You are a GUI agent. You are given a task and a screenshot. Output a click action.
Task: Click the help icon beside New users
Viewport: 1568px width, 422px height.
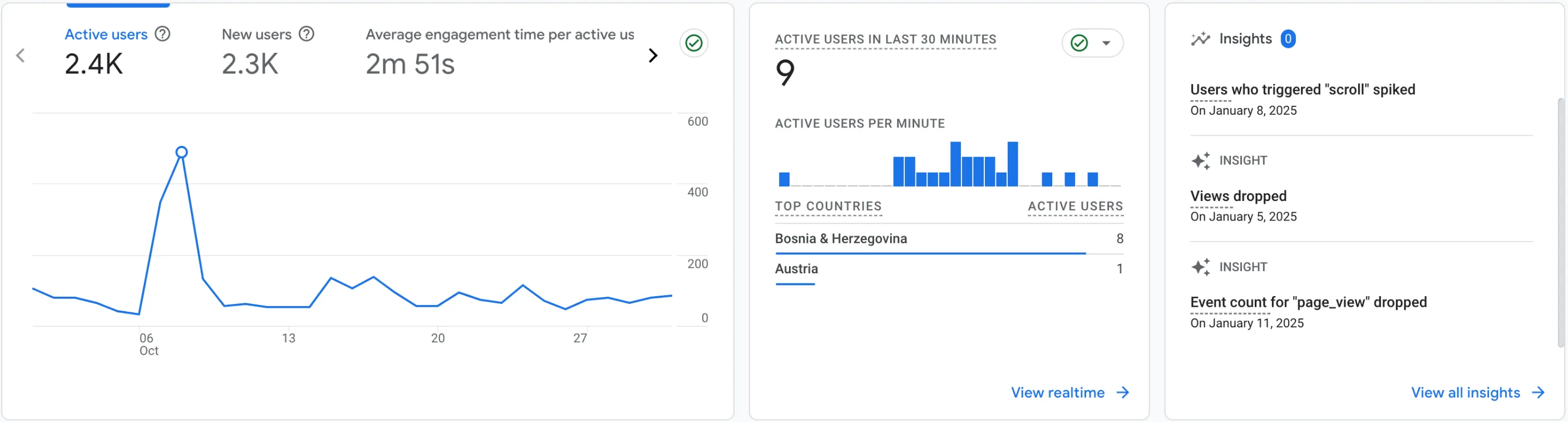(307, 34)
